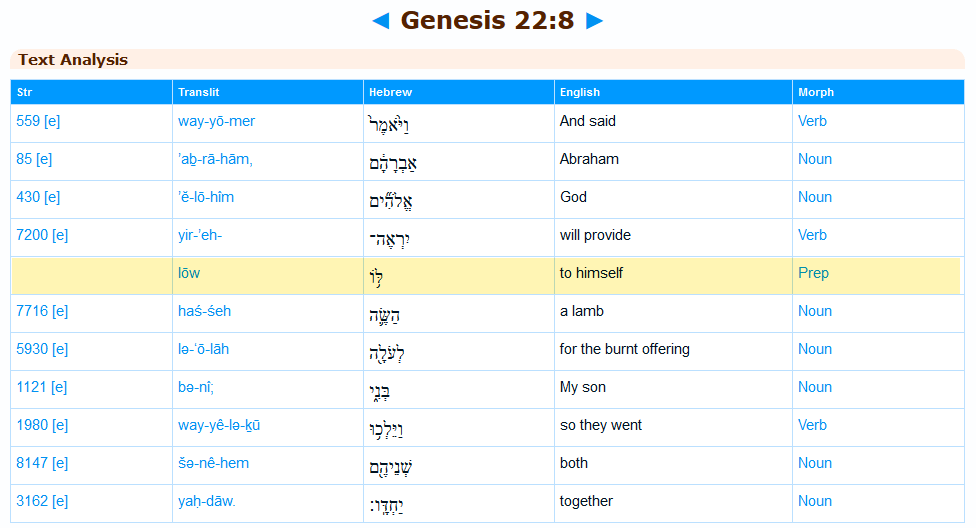Click the Genesis 22:8 heading
Viewport: 976px width, 528px height.
click(487, 20)
